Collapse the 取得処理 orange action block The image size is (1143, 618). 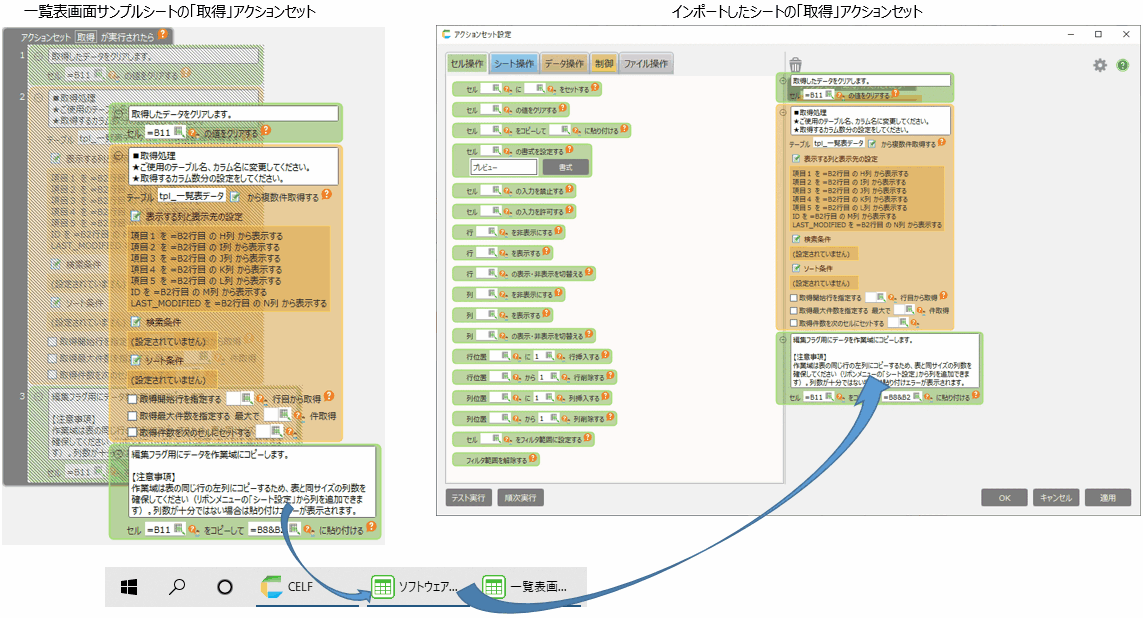[x=783, y=111]
